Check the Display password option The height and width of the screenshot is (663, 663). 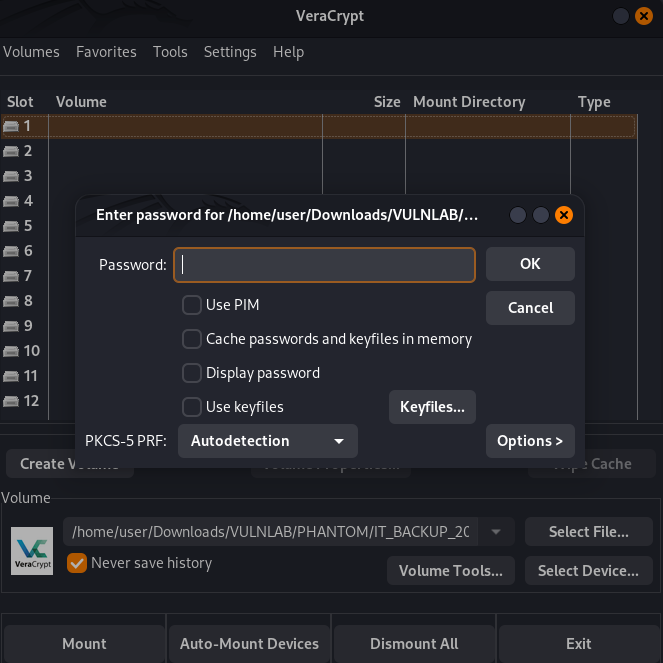[192, 373]
